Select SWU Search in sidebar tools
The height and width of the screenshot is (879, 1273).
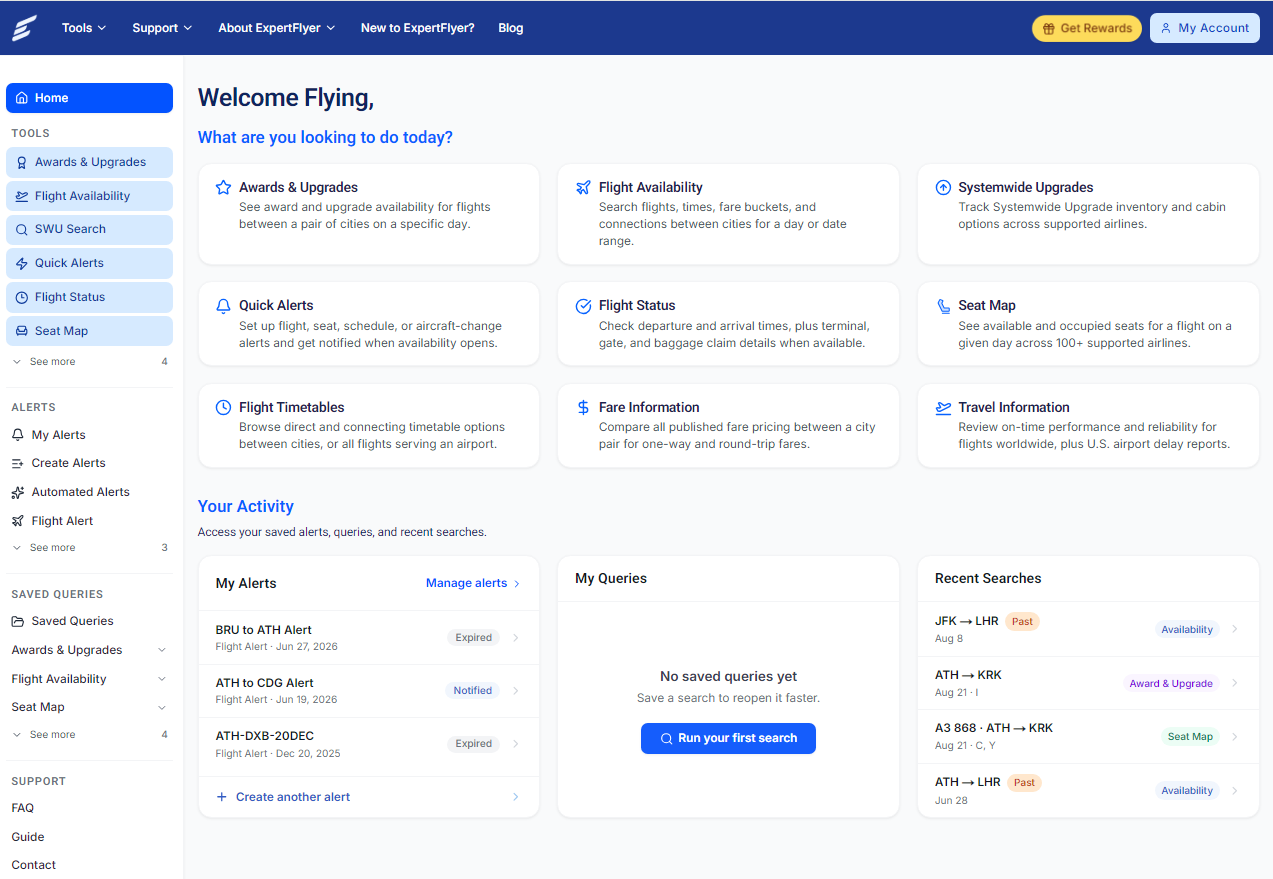click(x=89, y=229)
